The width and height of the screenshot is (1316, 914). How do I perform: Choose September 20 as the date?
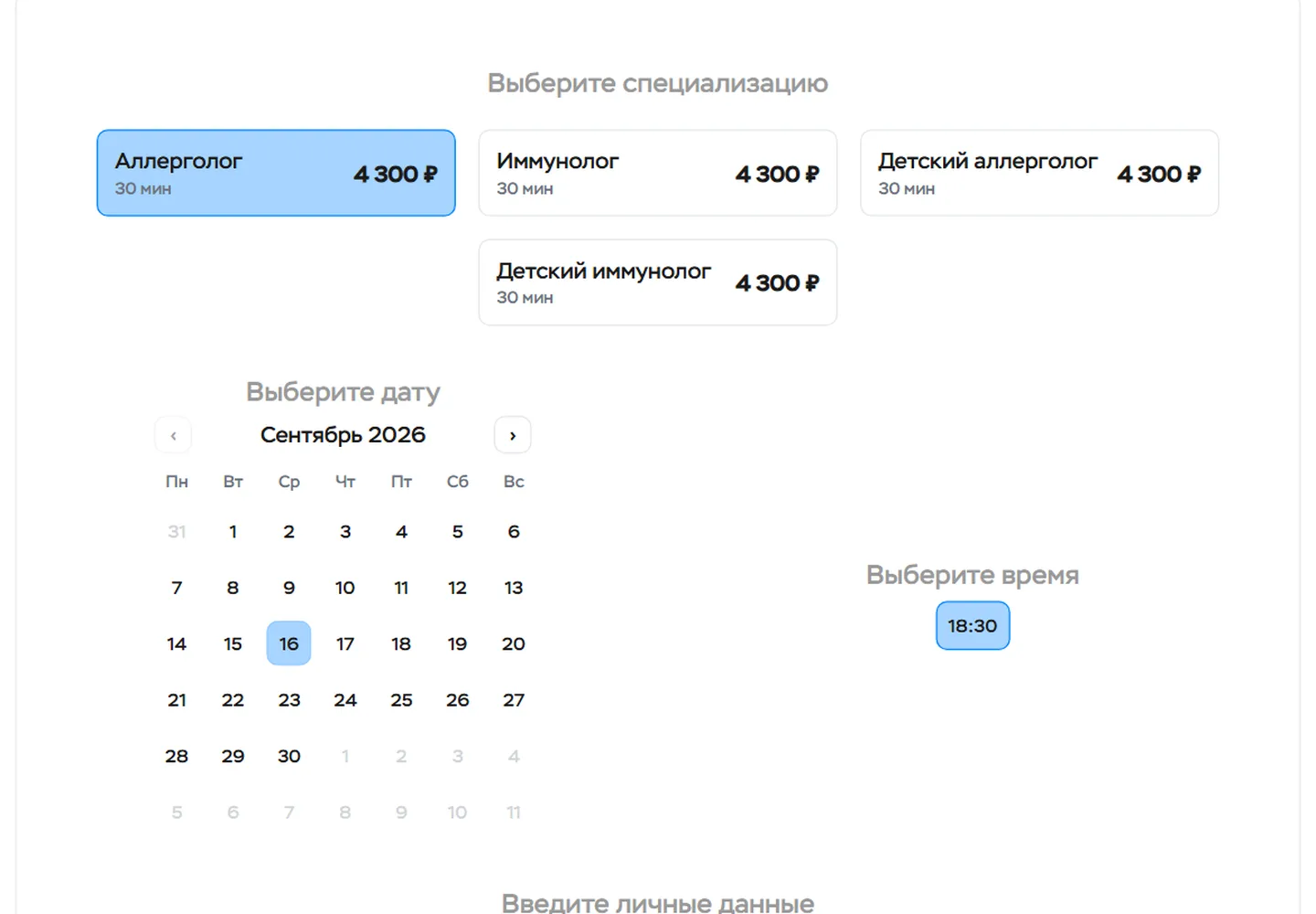coord(514,643)
